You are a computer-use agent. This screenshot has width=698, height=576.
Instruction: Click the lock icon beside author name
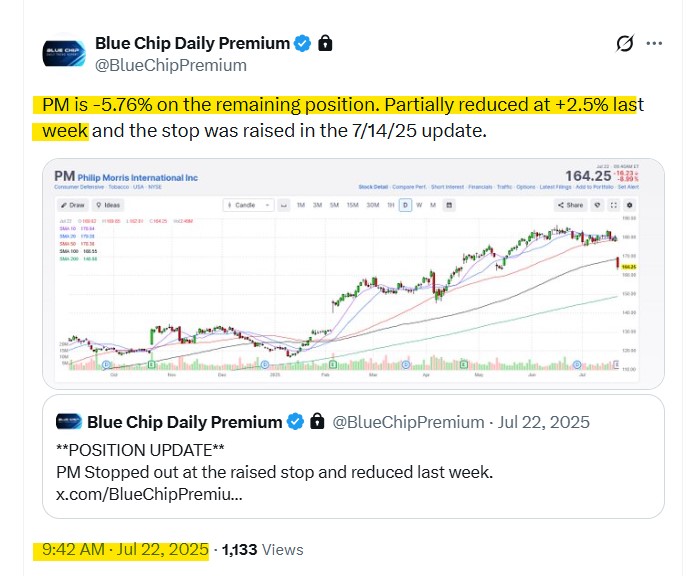(x=326, y=43)
